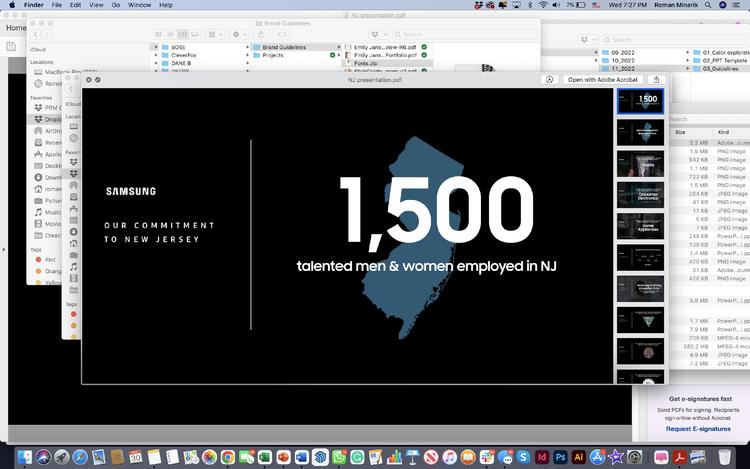Open the Window menu
750x469 pixels.
[x=139, y=5]
